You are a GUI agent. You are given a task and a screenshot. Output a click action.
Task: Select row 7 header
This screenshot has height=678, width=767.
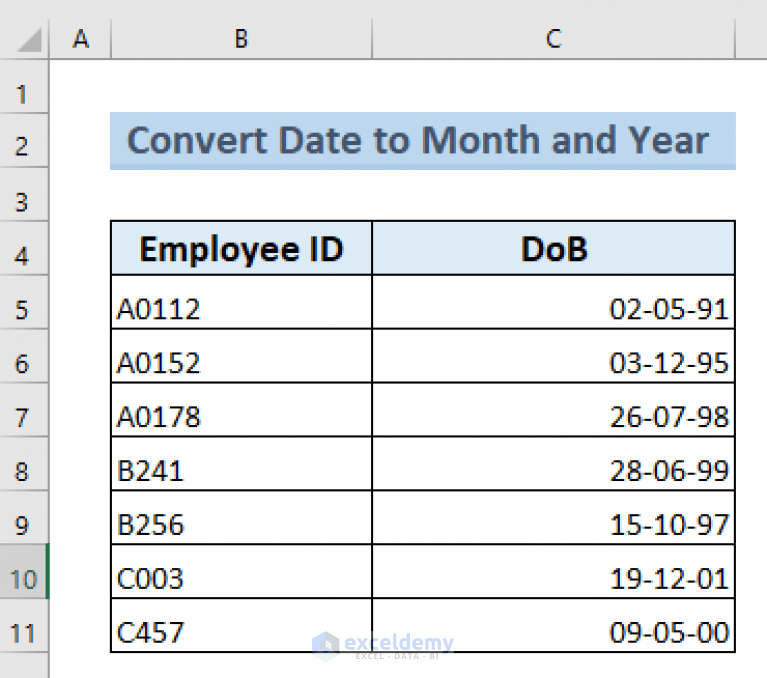[24, 409]
